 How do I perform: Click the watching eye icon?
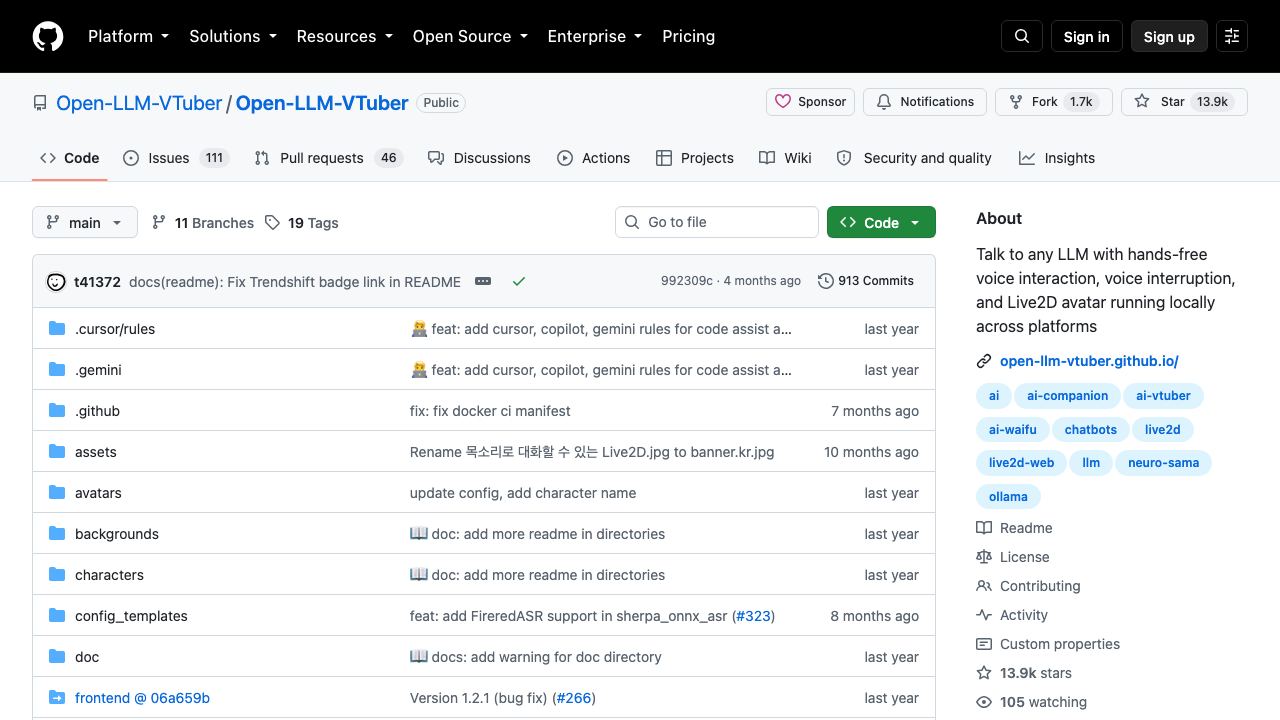click(984, 702)
